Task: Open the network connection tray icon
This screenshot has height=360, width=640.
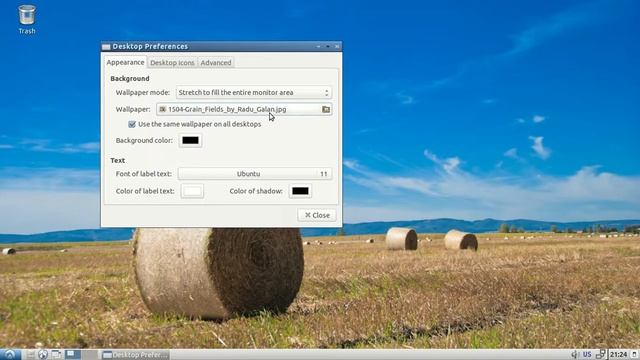Action: click(x=601, y=354)
